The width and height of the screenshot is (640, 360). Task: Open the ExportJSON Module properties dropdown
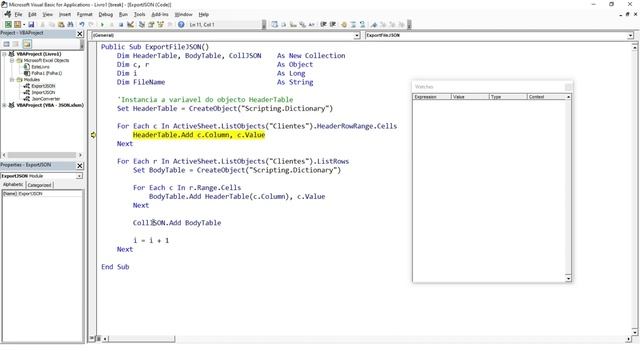pyautogui.click(x=79, y=176)
